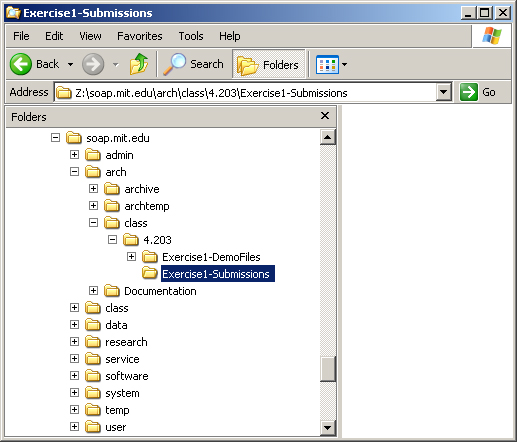Close the Folders side panel
Screen dimensions: 517x442
[325, 116]
